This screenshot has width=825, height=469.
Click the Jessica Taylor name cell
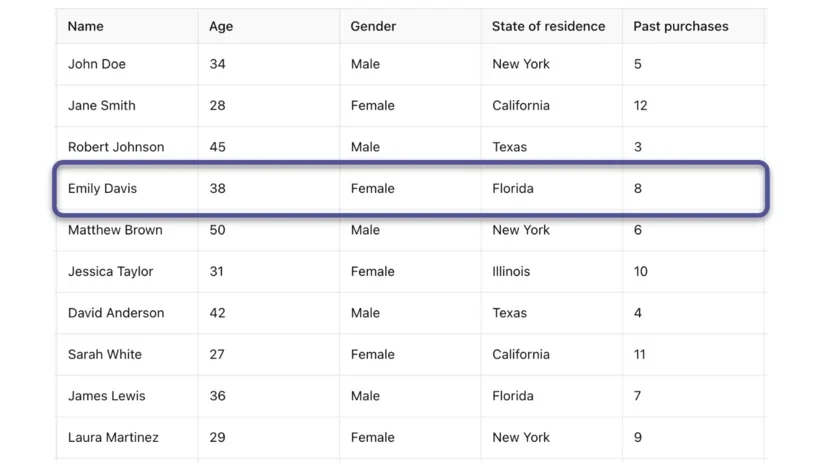(111, 271)
